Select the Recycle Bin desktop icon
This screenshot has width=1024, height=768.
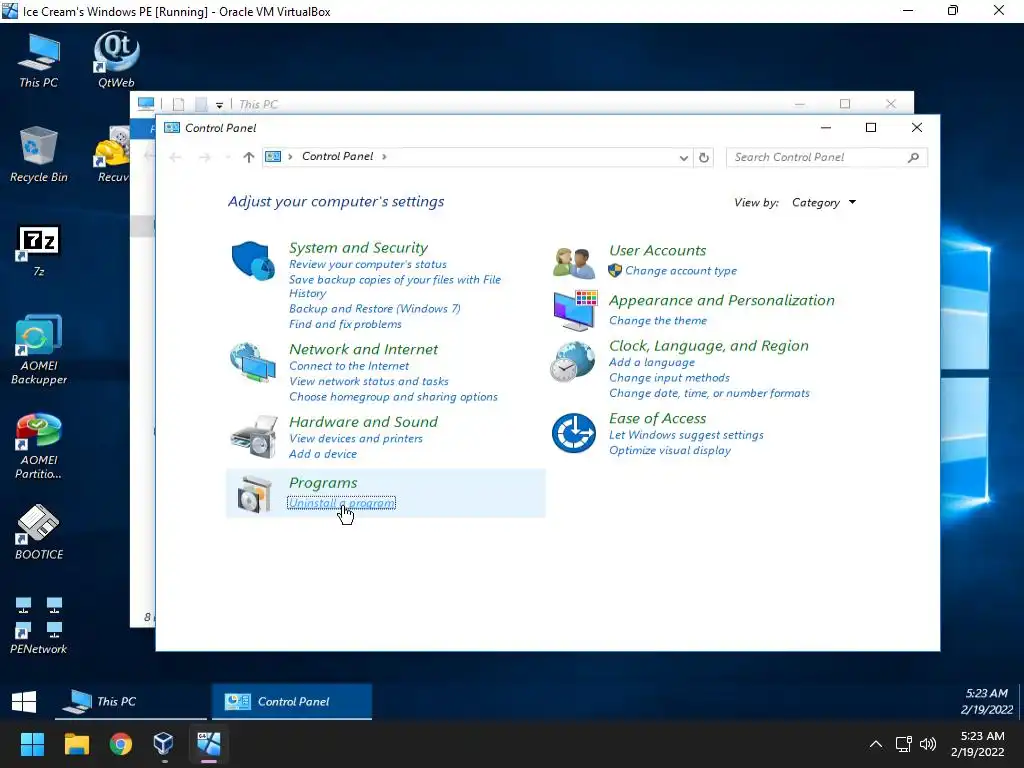coord(39,154)
